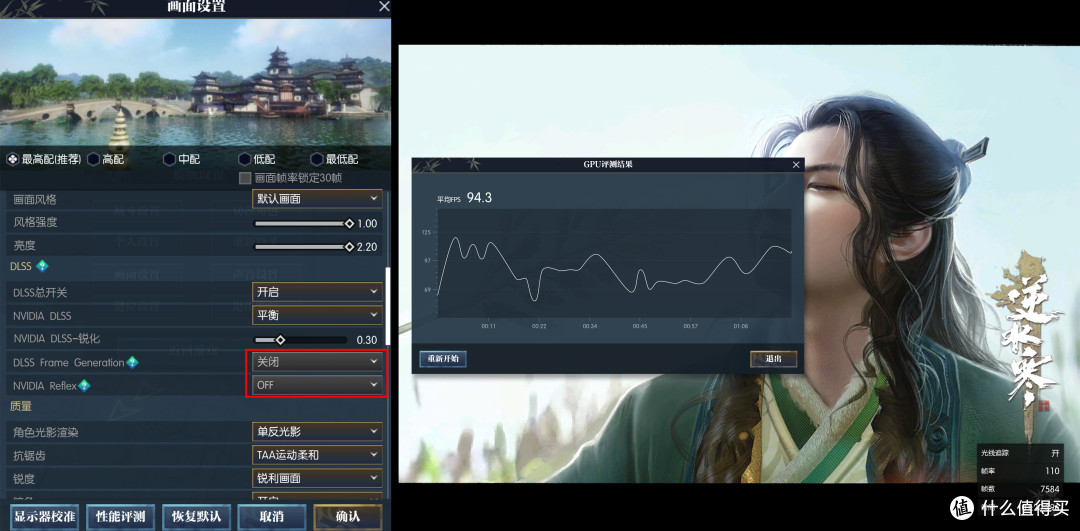This screenshot has height=531, width=1080.
Task: Click 确认 confirm button
Action: pos(348,517)
